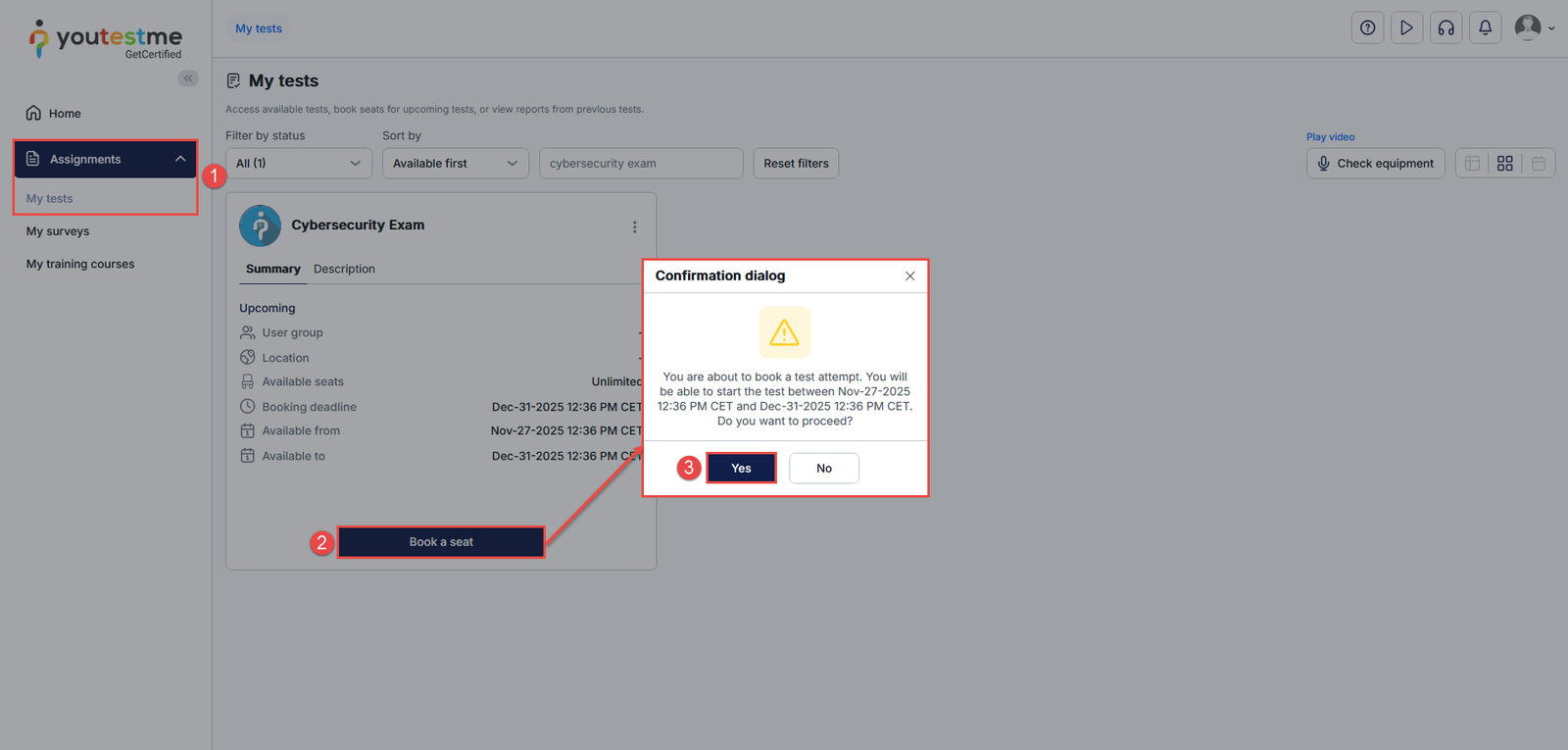The width and height of the screenshot is (1568, 750).
Task: Switch to the Description tab
Action: (344, 269)
